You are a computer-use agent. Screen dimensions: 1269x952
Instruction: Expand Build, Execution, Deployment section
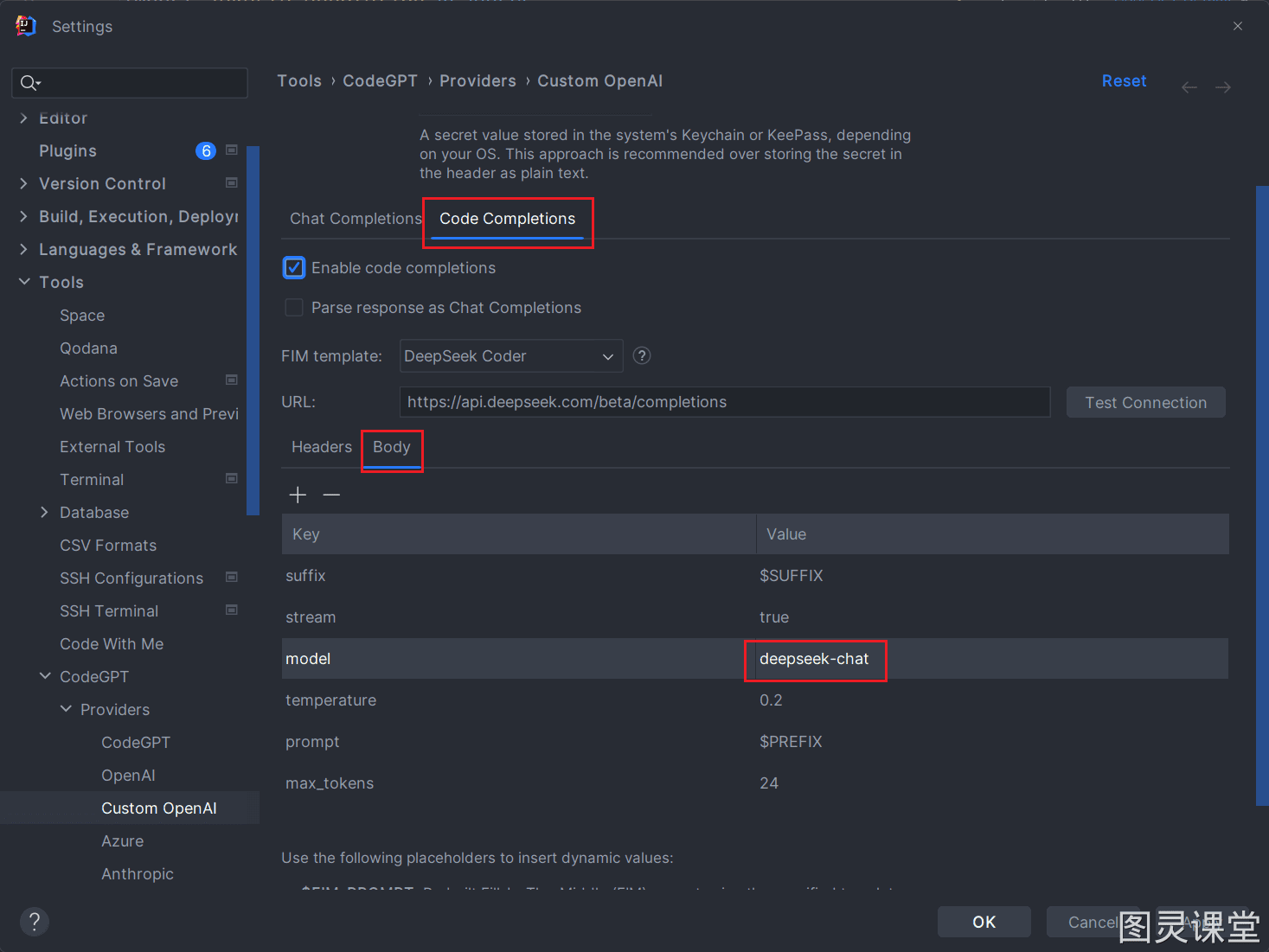click(x=23, y=216)
